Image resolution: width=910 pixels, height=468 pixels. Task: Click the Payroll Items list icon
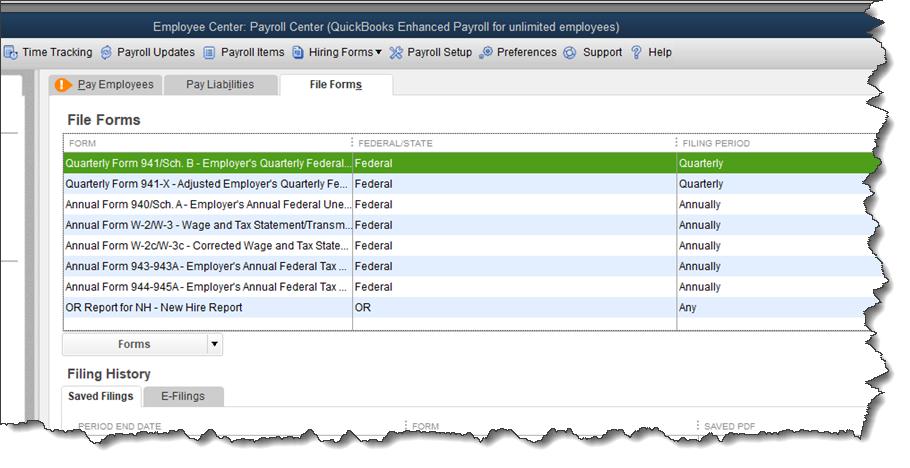210,52
